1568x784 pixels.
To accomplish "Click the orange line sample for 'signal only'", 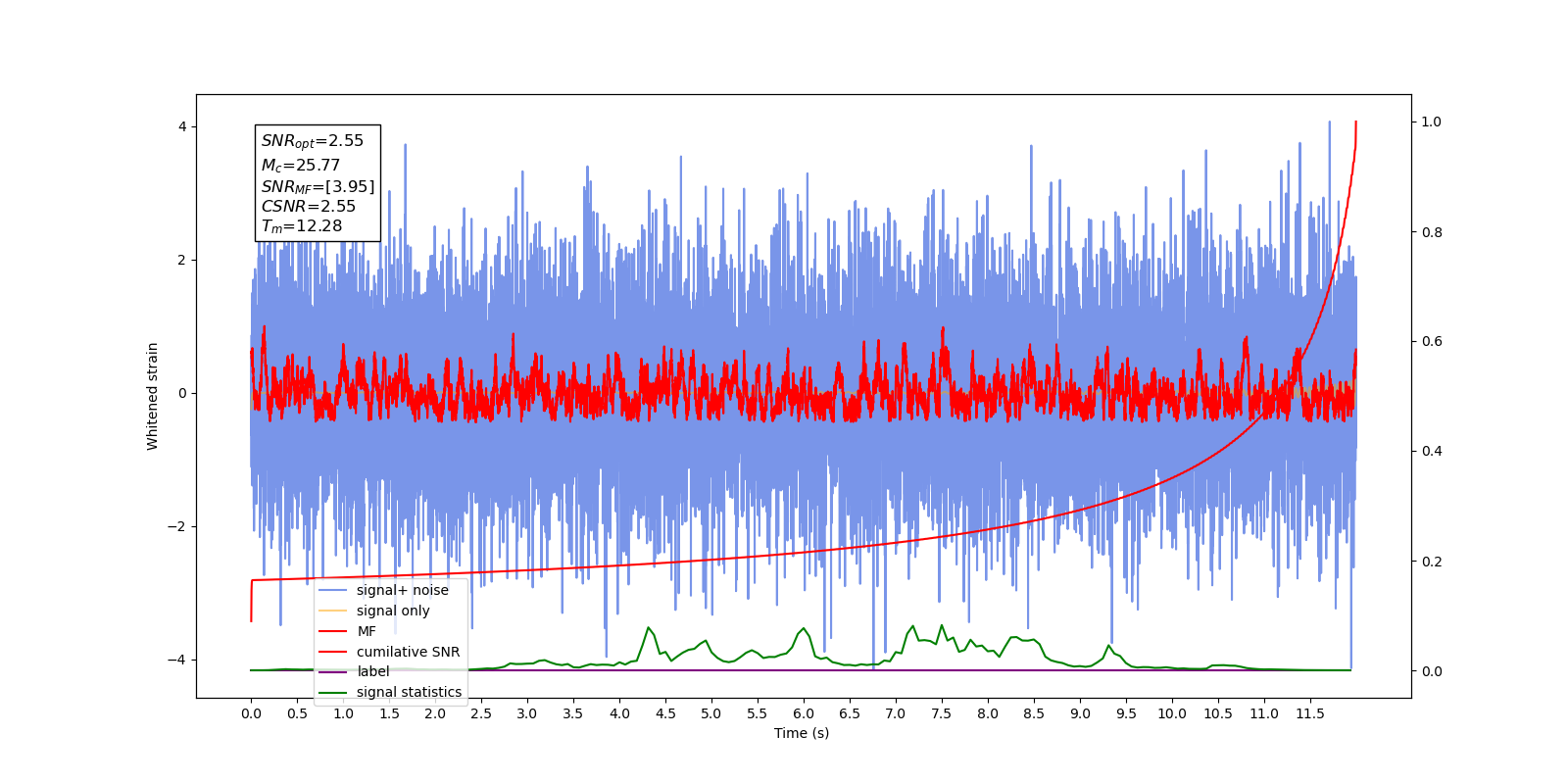I will [333, 611].
